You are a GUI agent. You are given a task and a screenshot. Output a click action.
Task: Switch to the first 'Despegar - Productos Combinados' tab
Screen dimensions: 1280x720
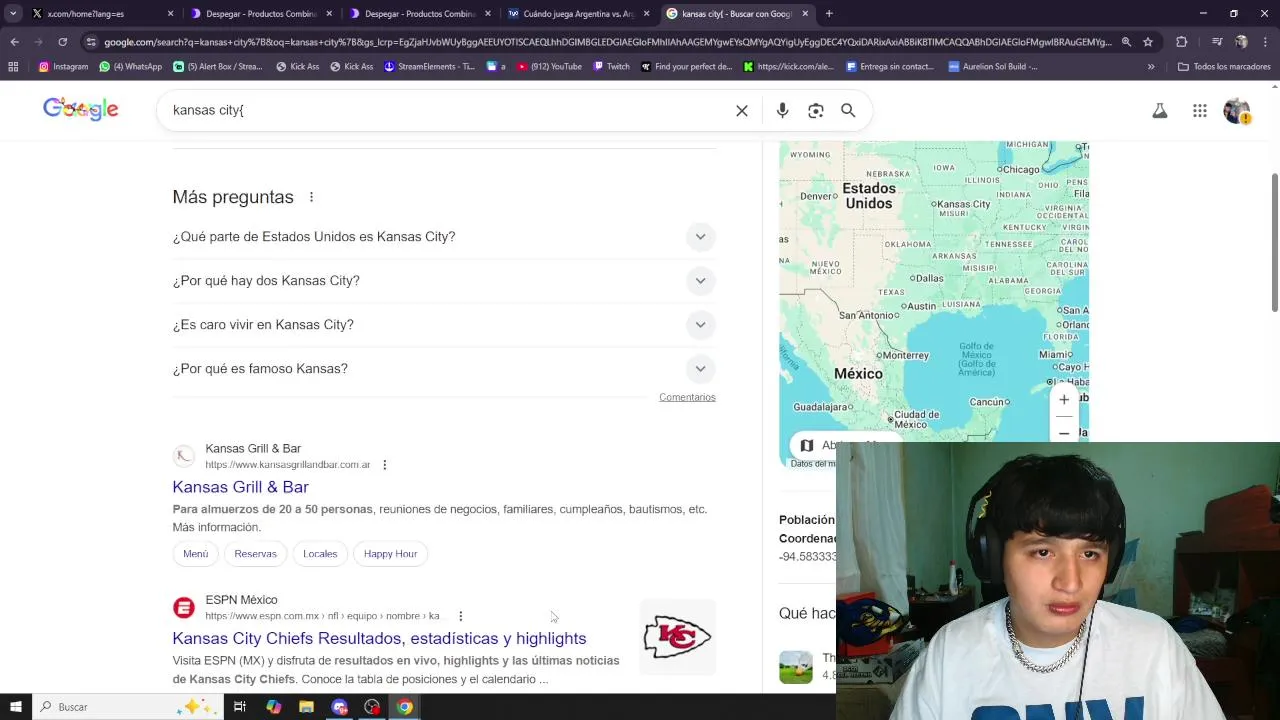click(x=262, y=14)
